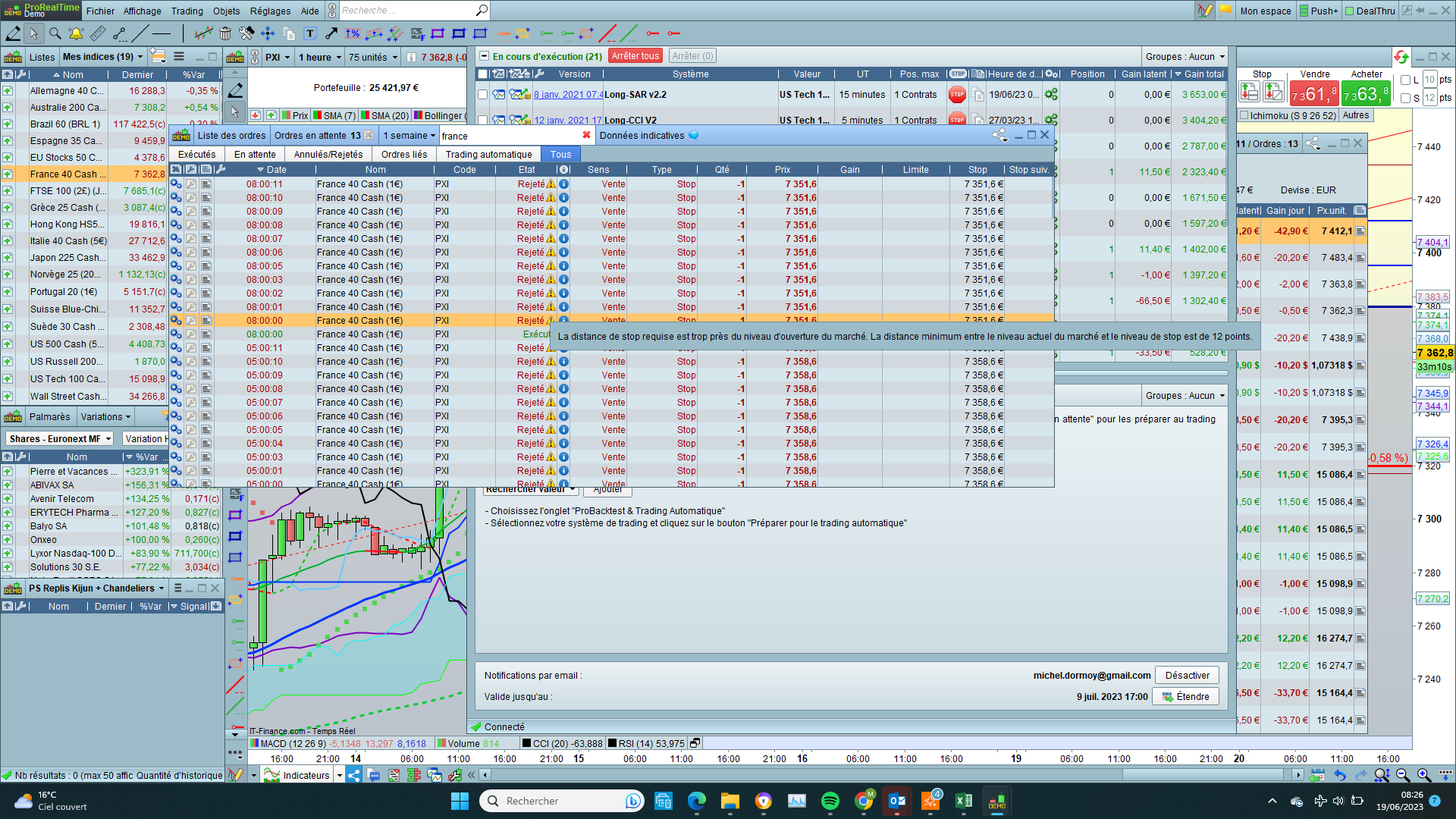
Task: Switch to the Annulés/Rejetés tab
Action: (328, 154)
